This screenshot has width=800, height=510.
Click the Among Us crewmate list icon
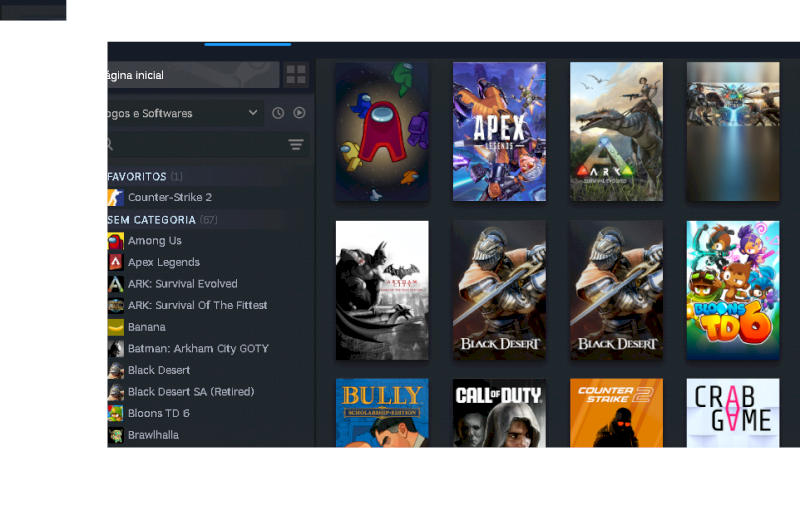click(x=116, y=241)
